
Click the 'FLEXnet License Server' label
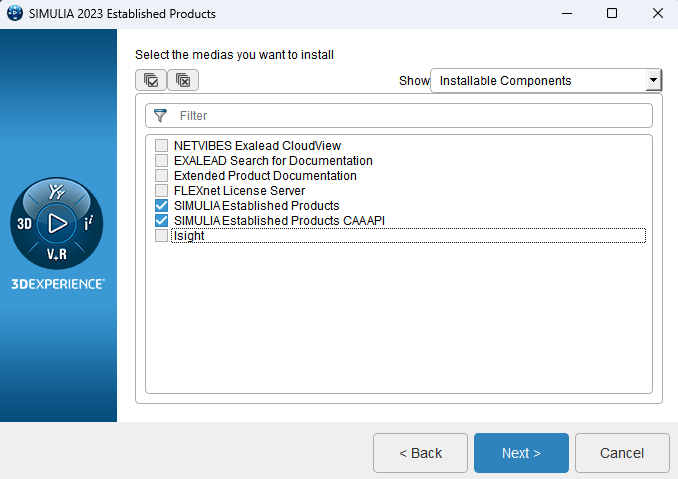(239, 191)
